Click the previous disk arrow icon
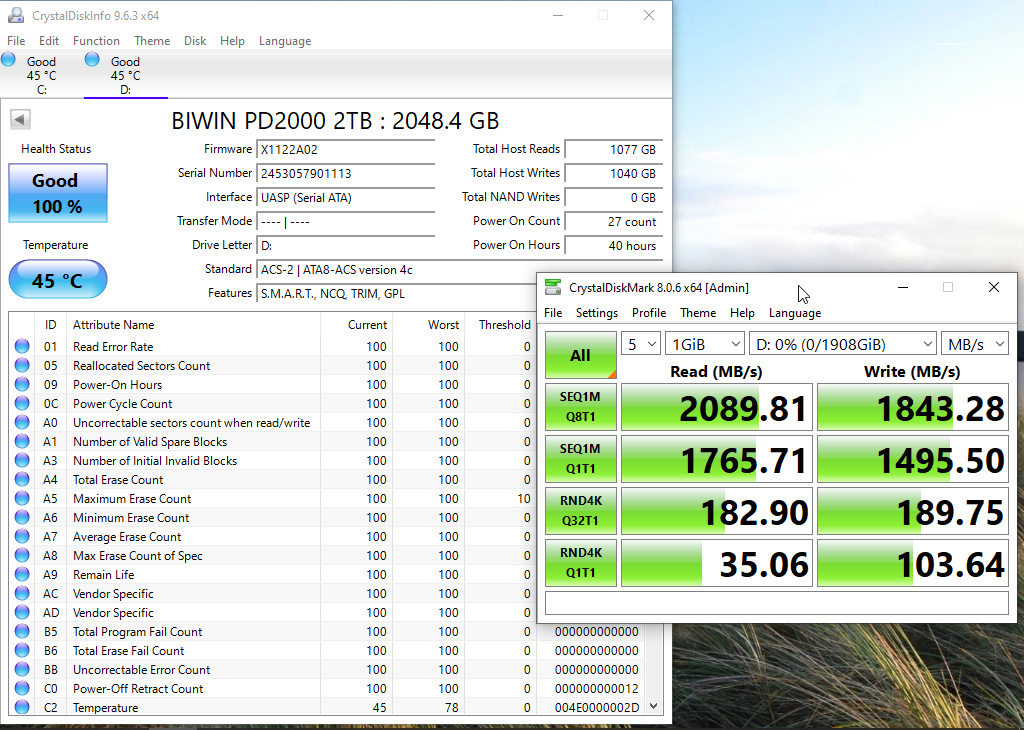This screenshot has width=1024, height=730. (x=20, y=120)
